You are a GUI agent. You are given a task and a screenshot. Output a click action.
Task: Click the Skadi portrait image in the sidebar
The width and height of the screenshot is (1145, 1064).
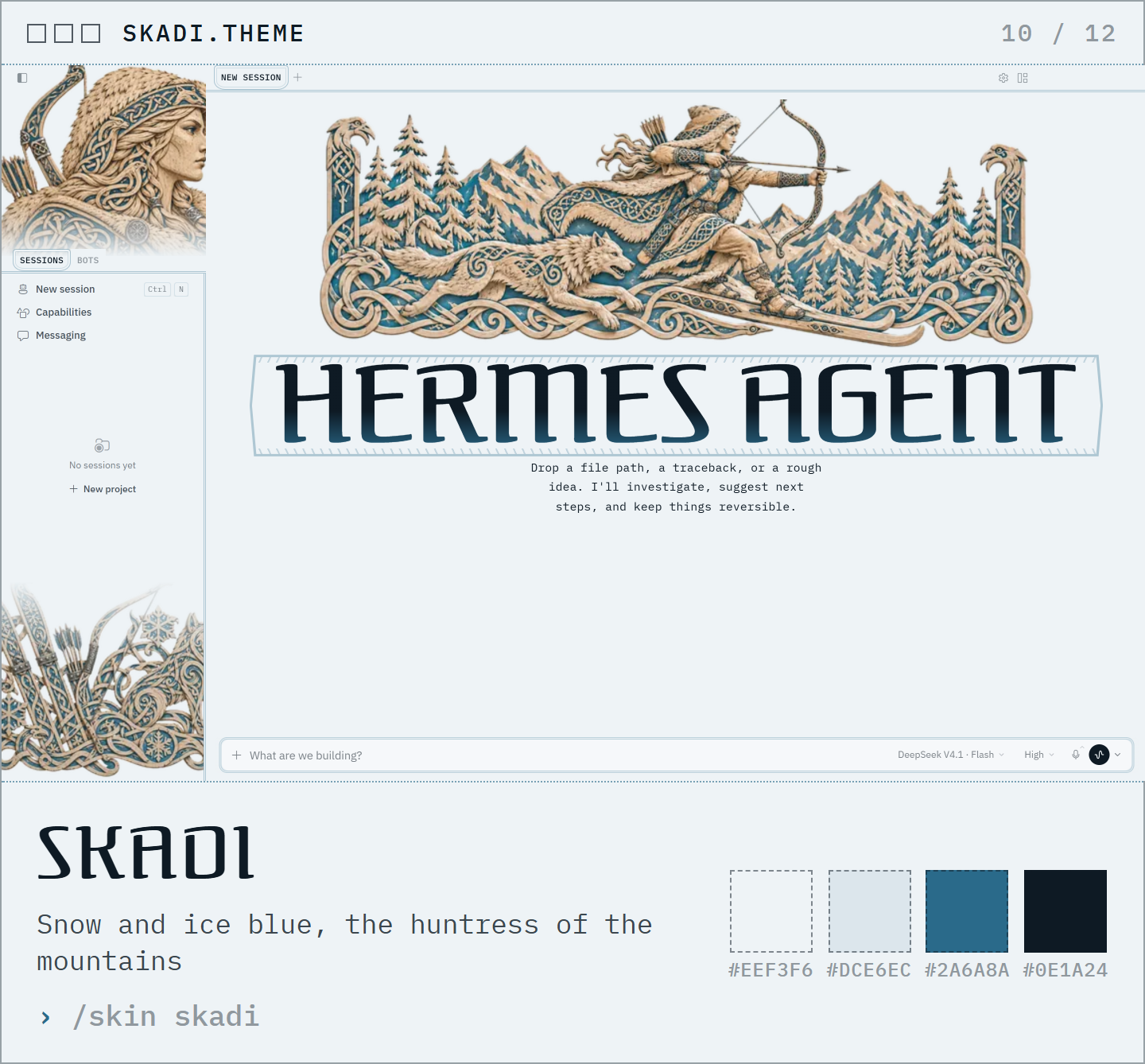[x=103, y=159]
